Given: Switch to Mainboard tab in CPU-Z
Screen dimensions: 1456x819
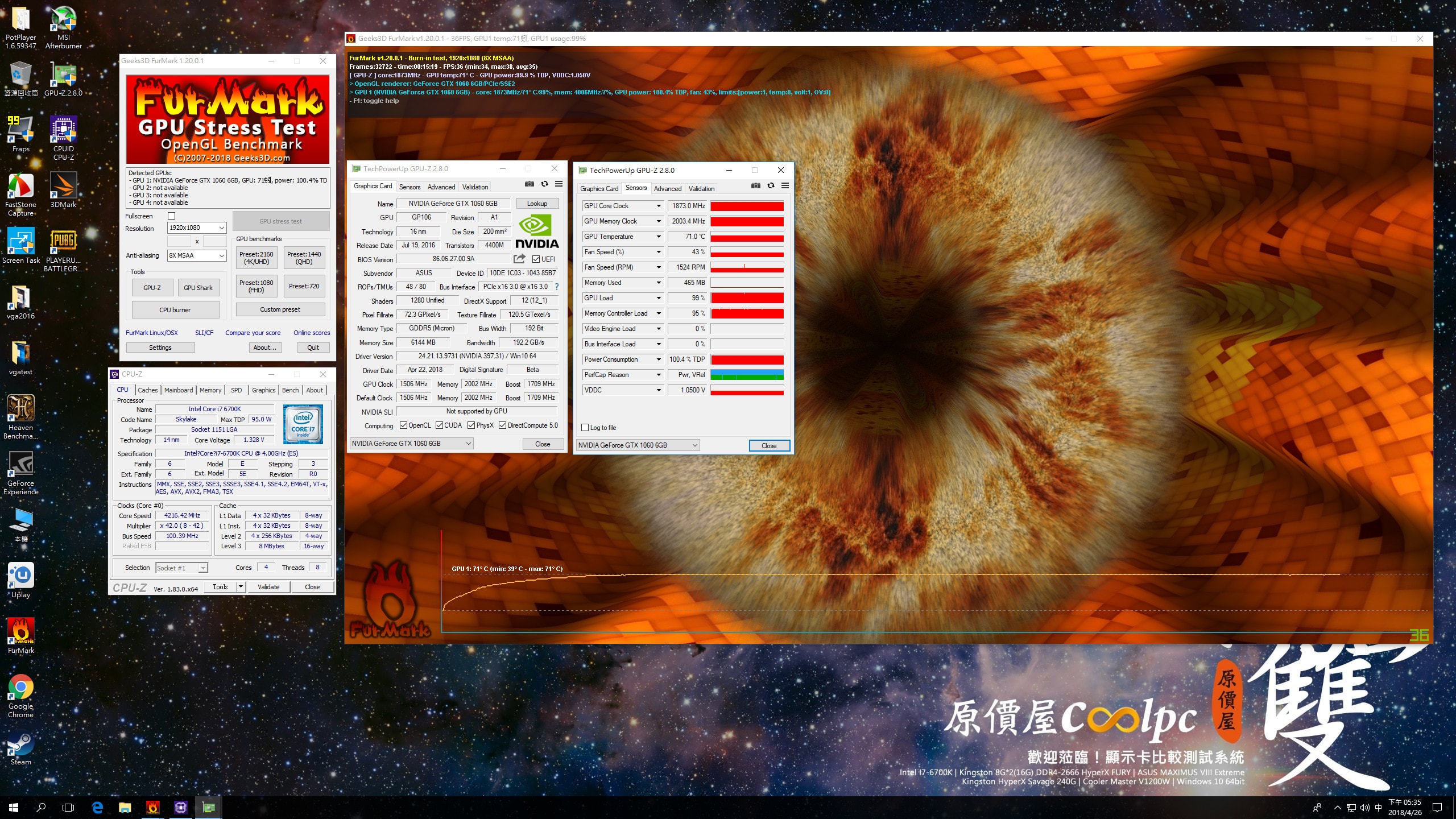Looking at the screenshot, I should pos(179,390).
